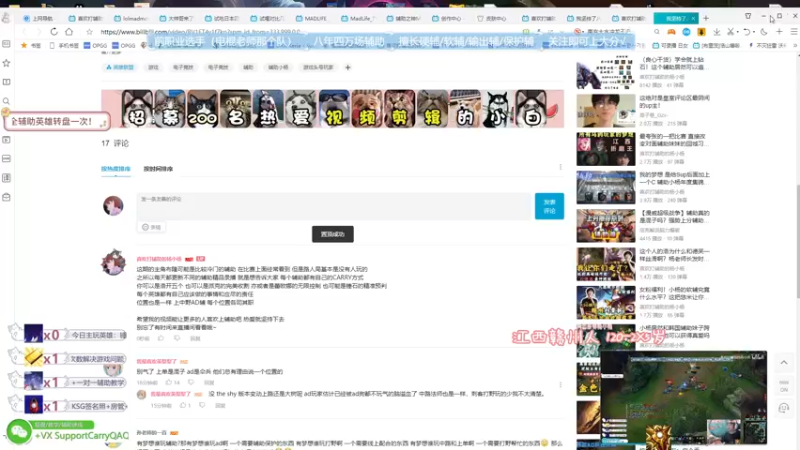This screenshot has height=450, width=800.
Task: Switch to the lolmadm tab
Action: click(132, 18)
